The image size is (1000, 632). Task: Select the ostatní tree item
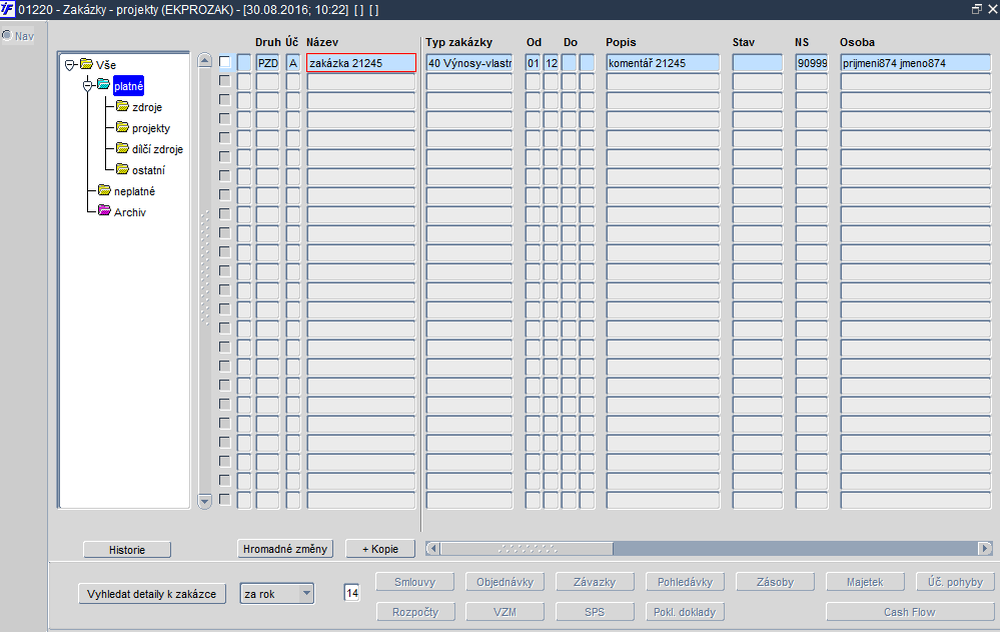pyautogui.click(x=149, y=170)
